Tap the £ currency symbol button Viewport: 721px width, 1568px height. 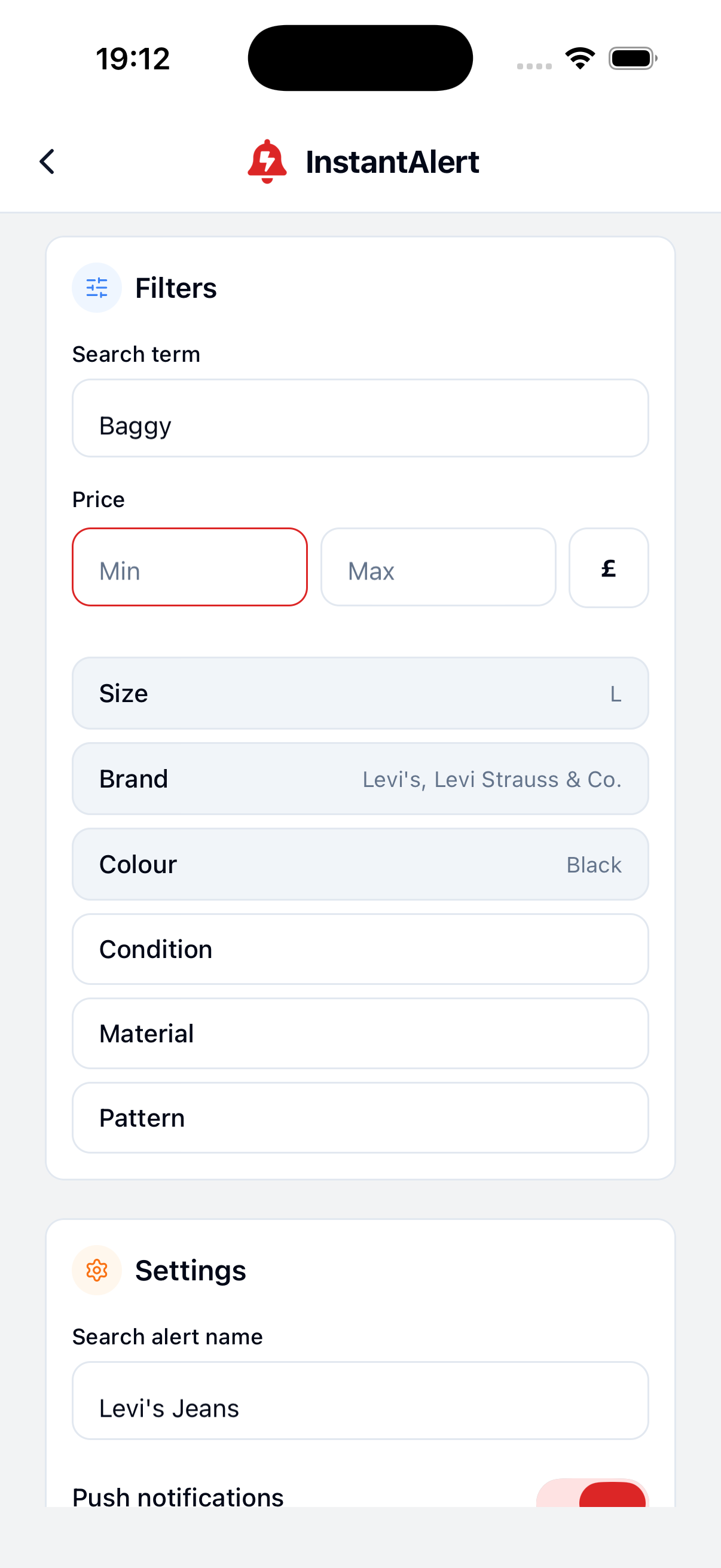608,568
